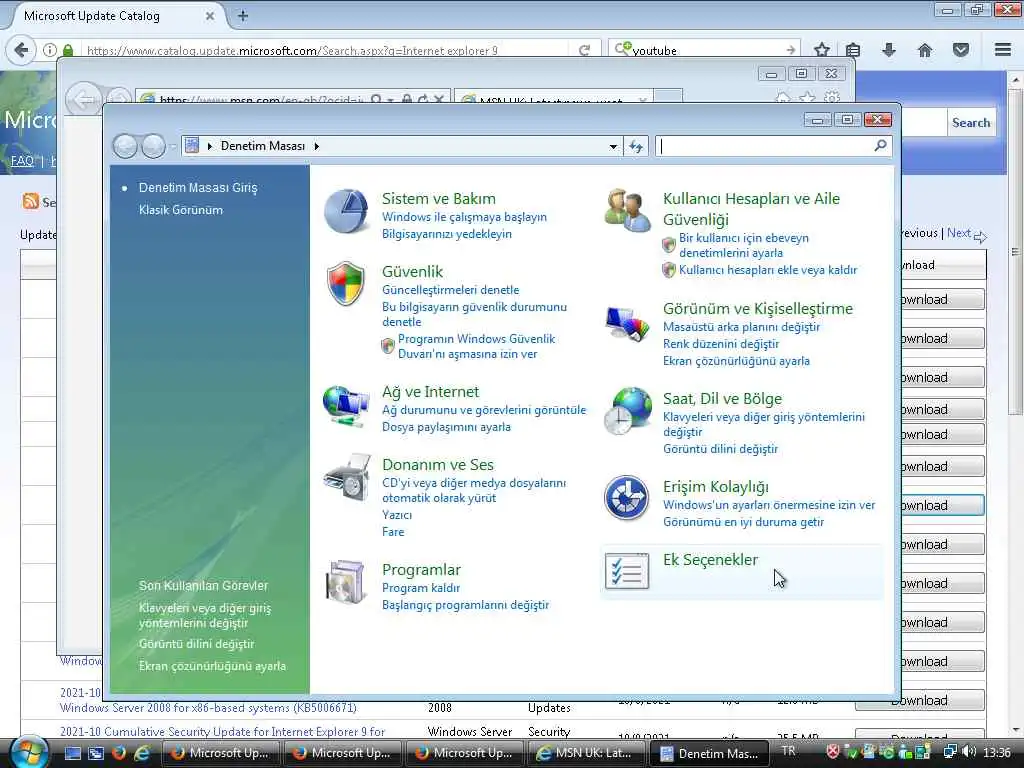Viewport: 1024px width, 768px height.
Task: Open the address bar history dropdown in Control Panel
Action: (613, 146)
